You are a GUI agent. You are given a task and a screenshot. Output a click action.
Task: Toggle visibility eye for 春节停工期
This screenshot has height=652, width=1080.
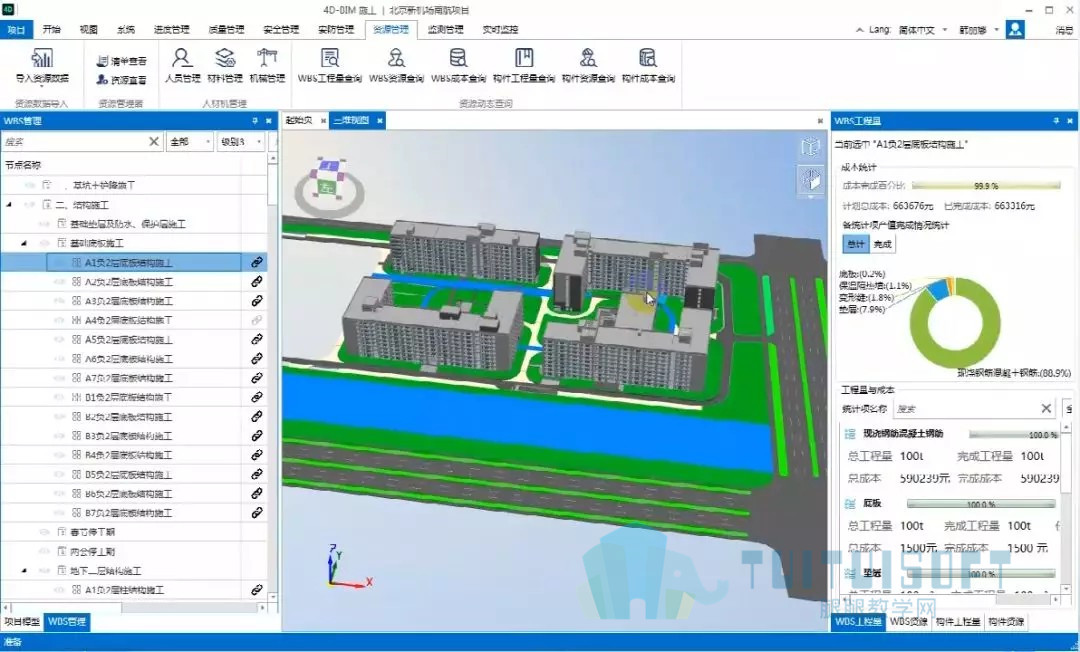(x=44, y=532)
